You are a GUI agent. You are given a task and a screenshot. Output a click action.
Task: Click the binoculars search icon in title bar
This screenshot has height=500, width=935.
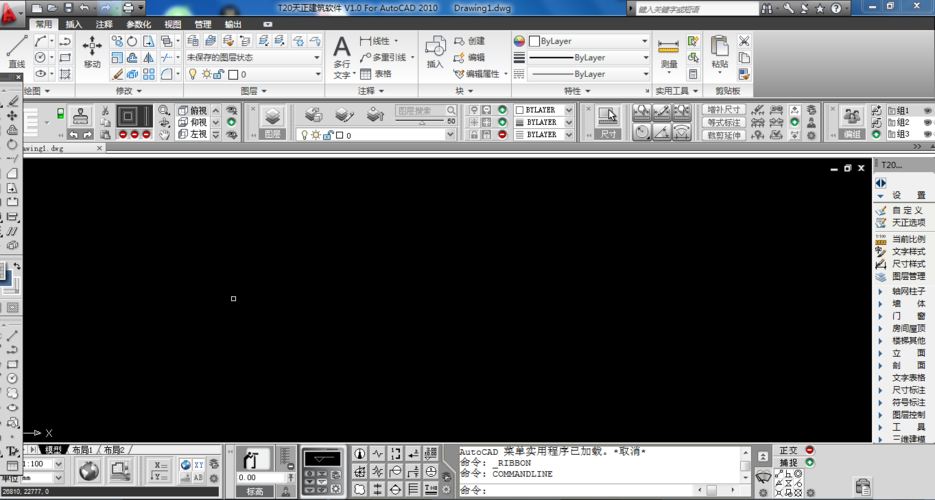tap(767, 8)
